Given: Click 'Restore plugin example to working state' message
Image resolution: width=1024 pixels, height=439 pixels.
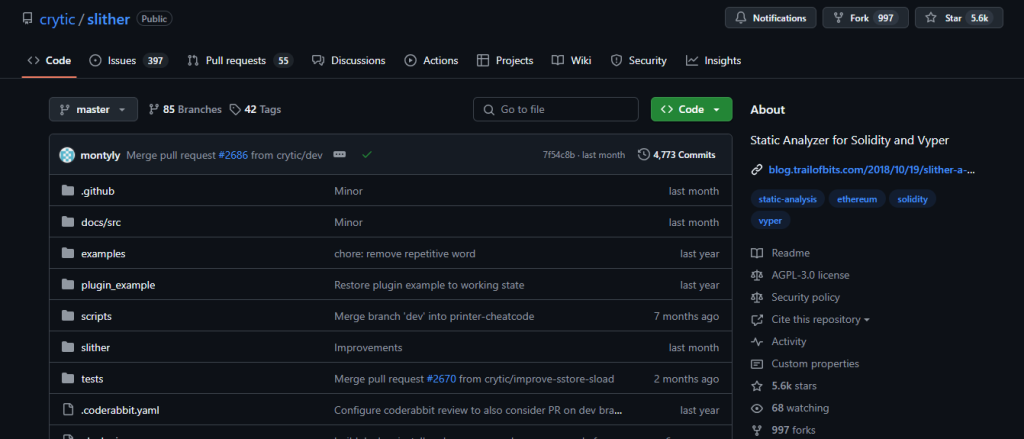Looking at the screenshot, I should click(x=429, y=285).
